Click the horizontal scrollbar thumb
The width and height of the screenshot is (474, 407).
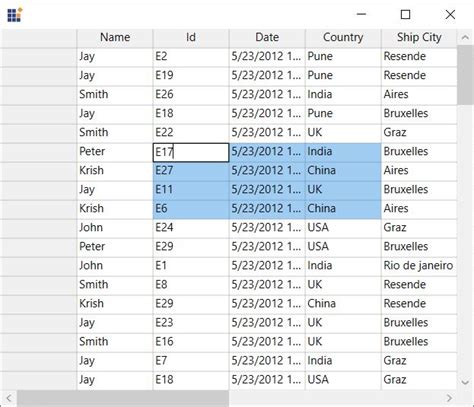123,398
